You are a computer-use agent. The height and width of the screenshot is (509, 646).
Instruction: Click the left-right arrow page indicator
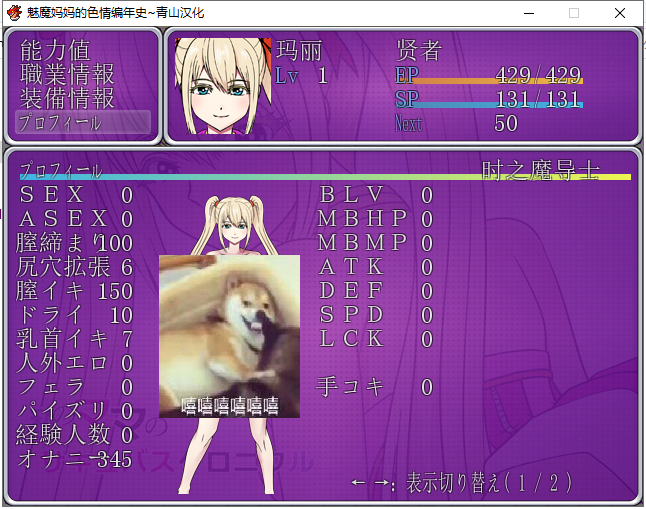(372, 483)
